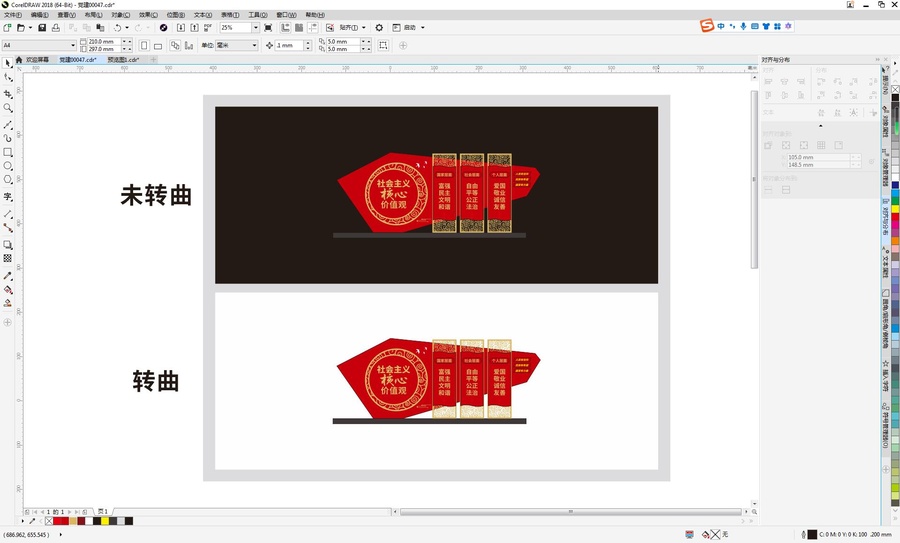This screenshot has height=543, width=900.
Task: Open the units (毫米) dropdown
Action: [254, 45]
